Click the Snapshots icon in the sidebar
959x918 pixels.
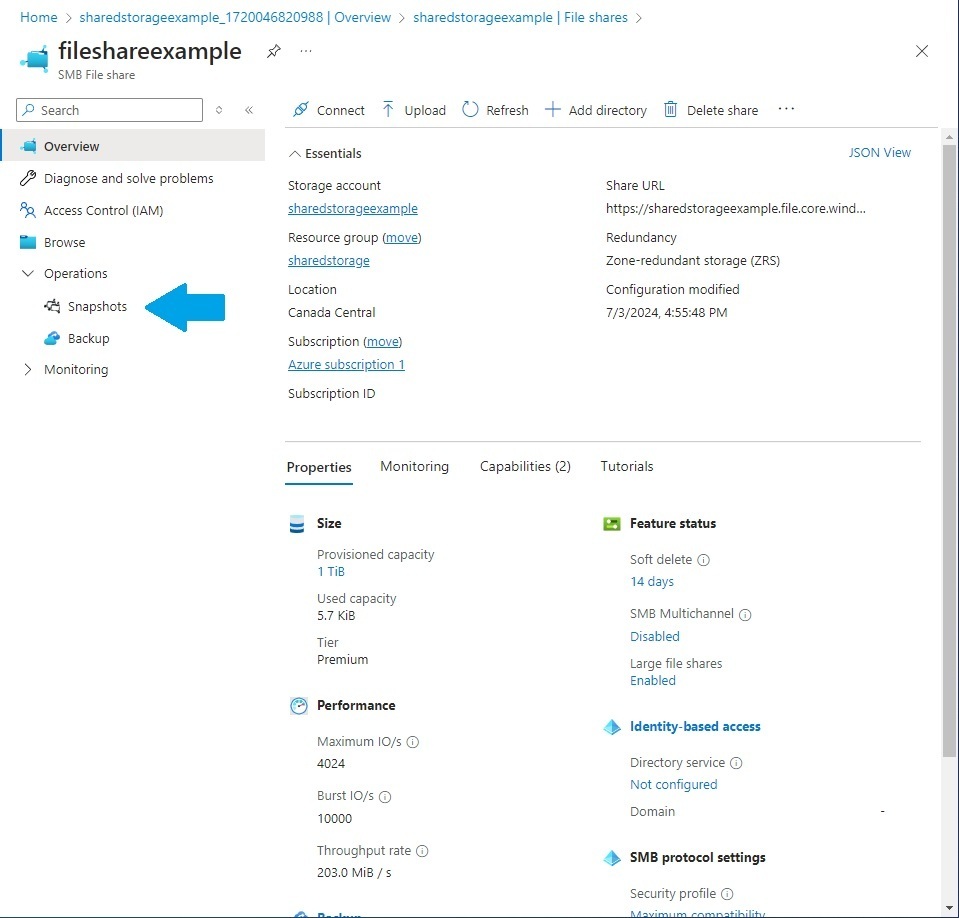coord(52,306)
